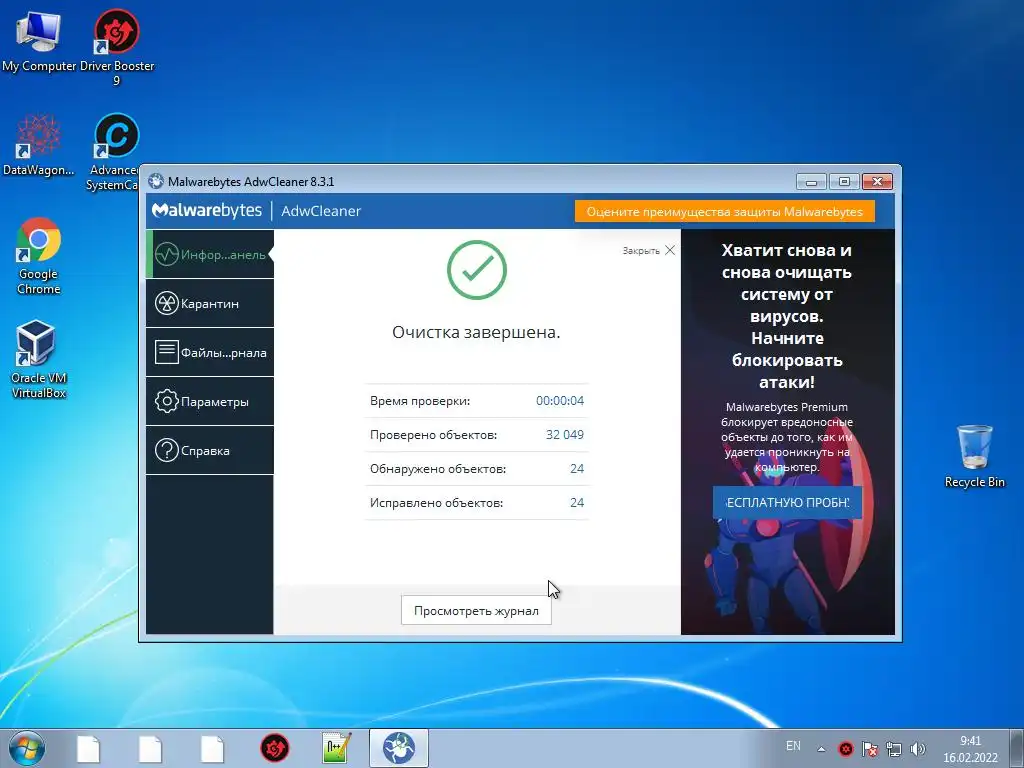Click the green checkmark completion icon

coord(477,270)
